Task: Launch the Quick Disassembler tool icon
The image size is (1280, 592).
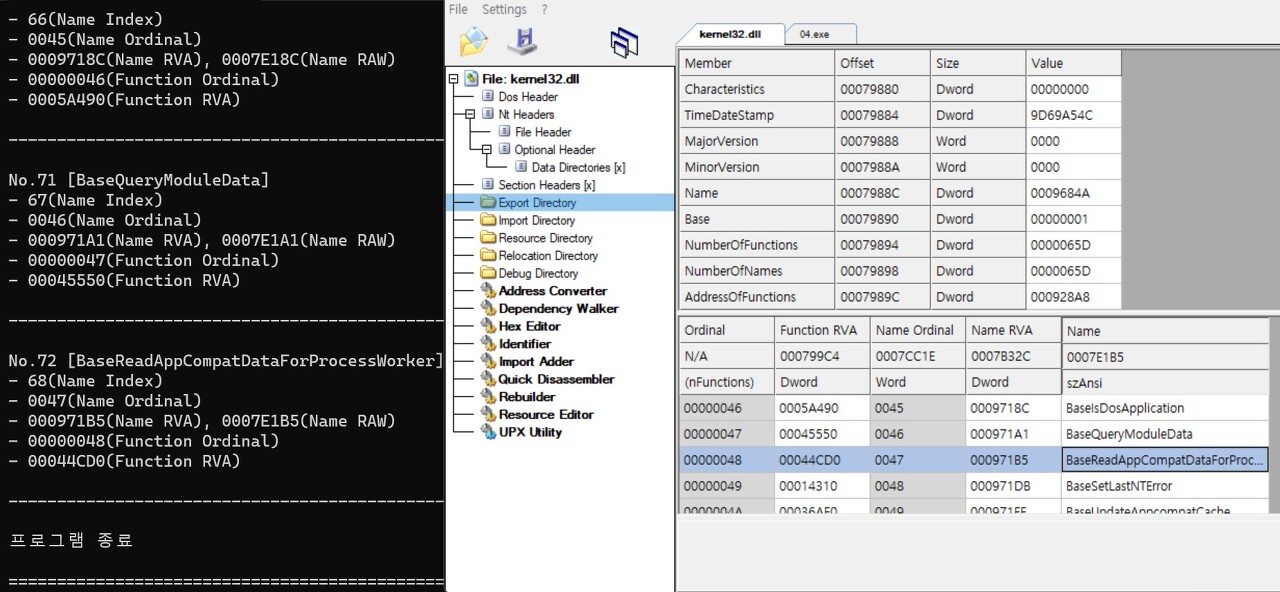Action: point(488,379)
